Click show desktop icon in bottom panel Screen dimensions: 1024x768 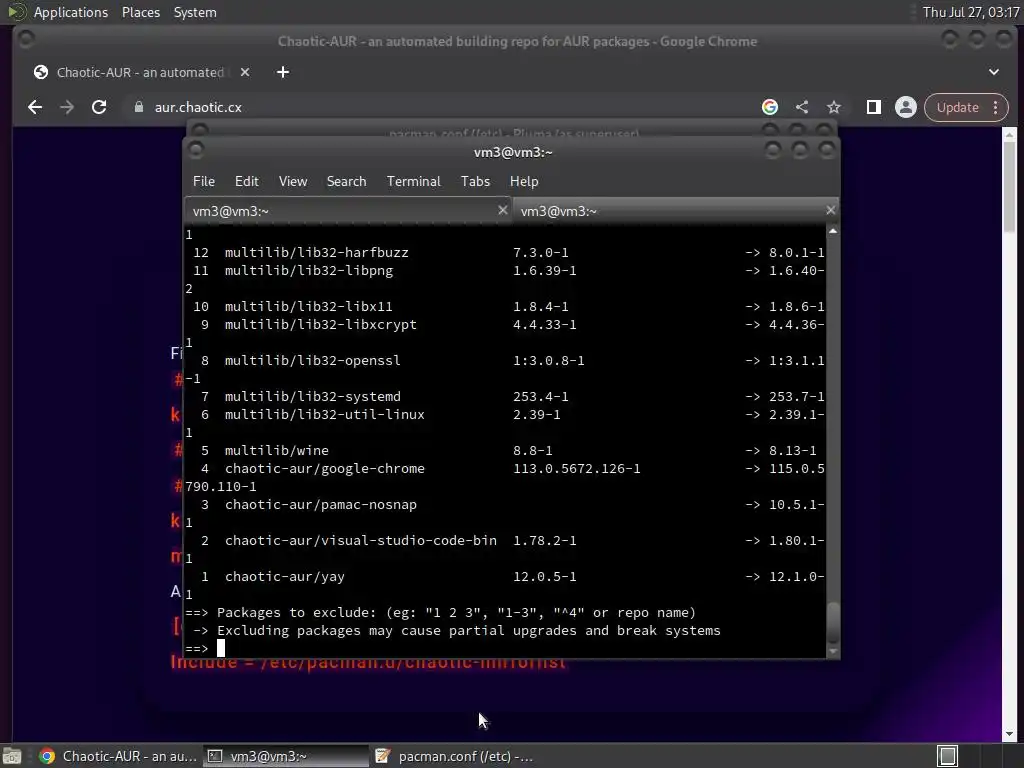coord(12,756)
